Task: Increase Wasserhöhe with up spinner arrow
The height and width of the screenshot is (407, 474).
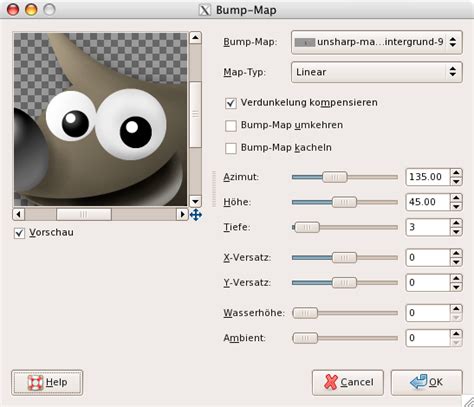Action: (456, 309)
